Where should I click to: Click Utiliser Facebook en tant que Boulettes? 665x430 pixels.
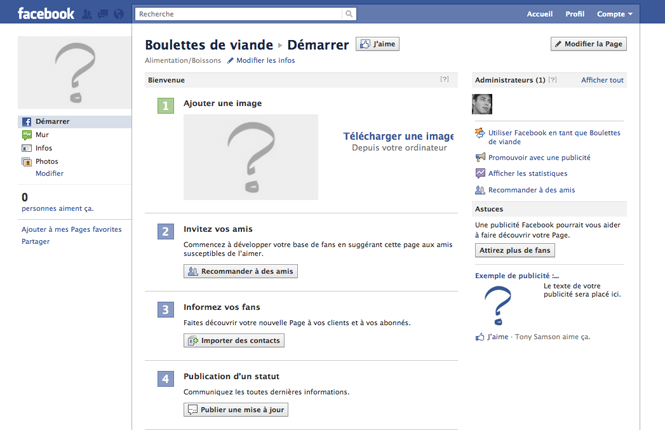554,137
